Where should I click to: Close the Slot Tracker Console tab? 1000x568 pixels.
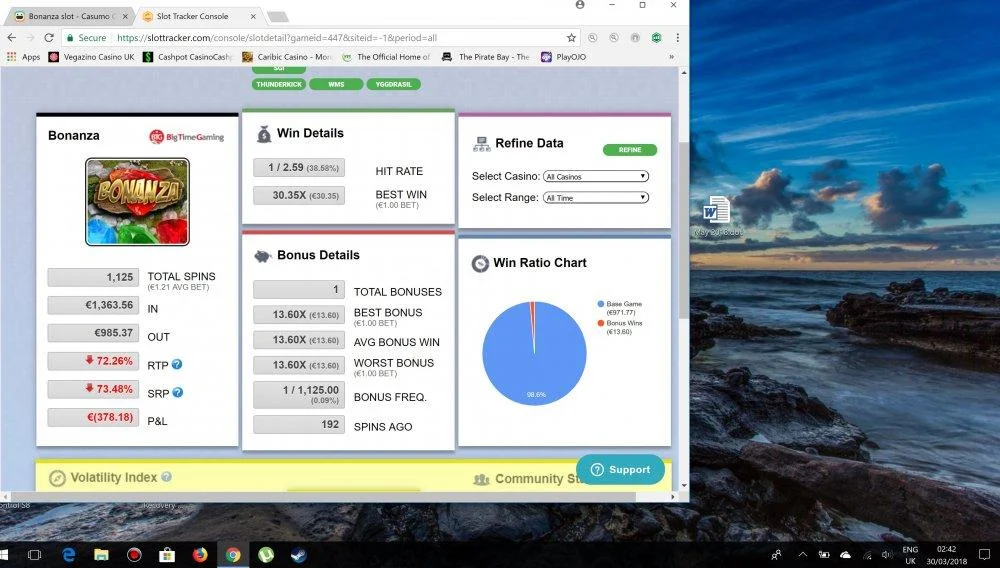pos(253,17)
